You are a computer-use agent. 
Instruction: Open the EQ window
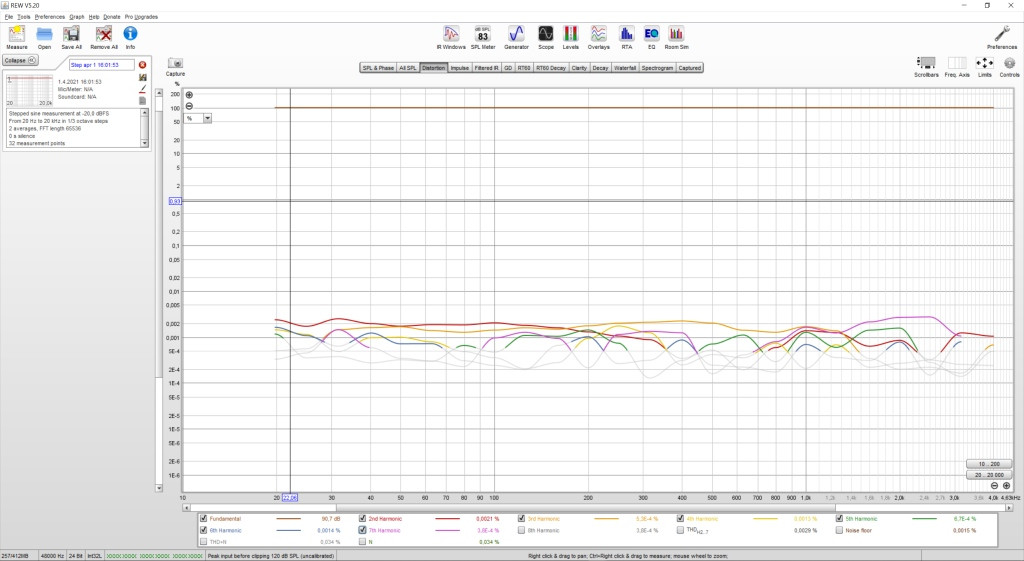click(651, 37)
